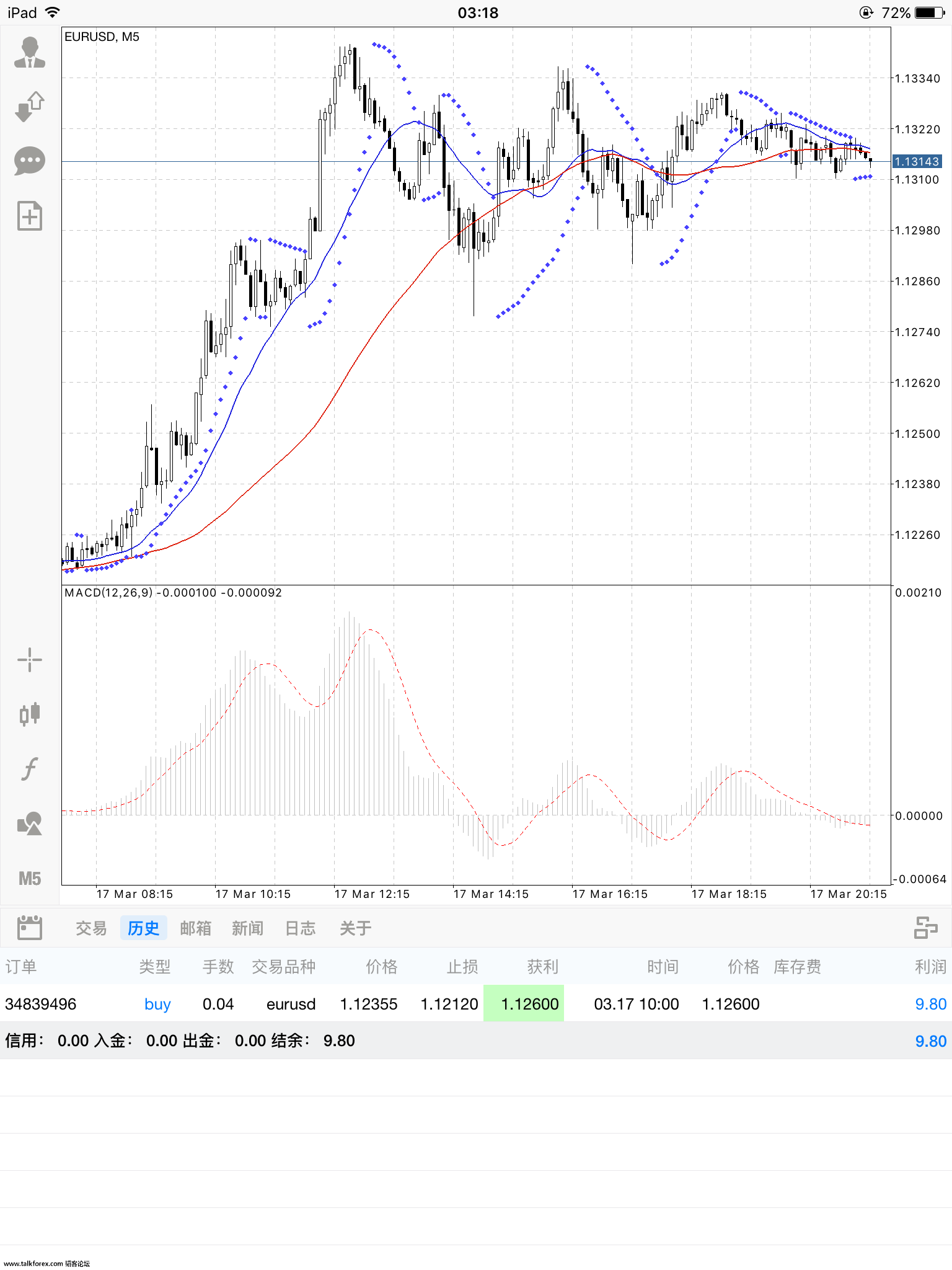Click the MACD(12,26,9) indicator label
952x1270 pixels.
point(109,592)
